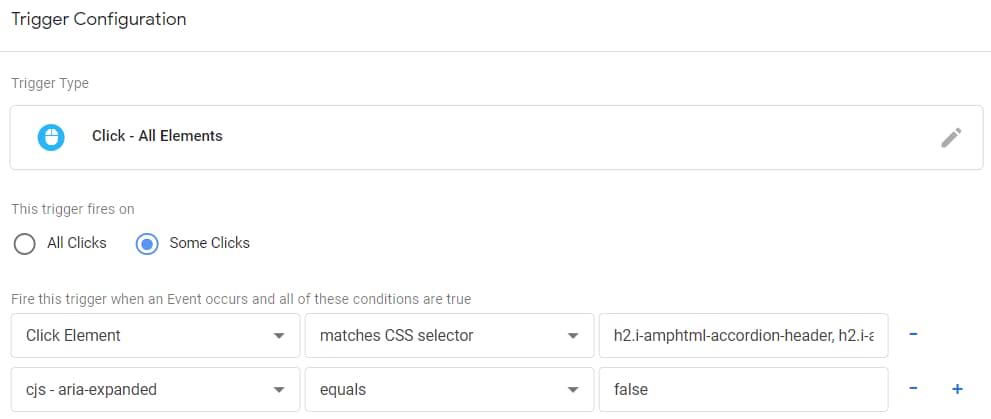Click the pencil edit icon for trigger type
The width and height of the screenshot is (991, 419).
[x=951, y=138]
